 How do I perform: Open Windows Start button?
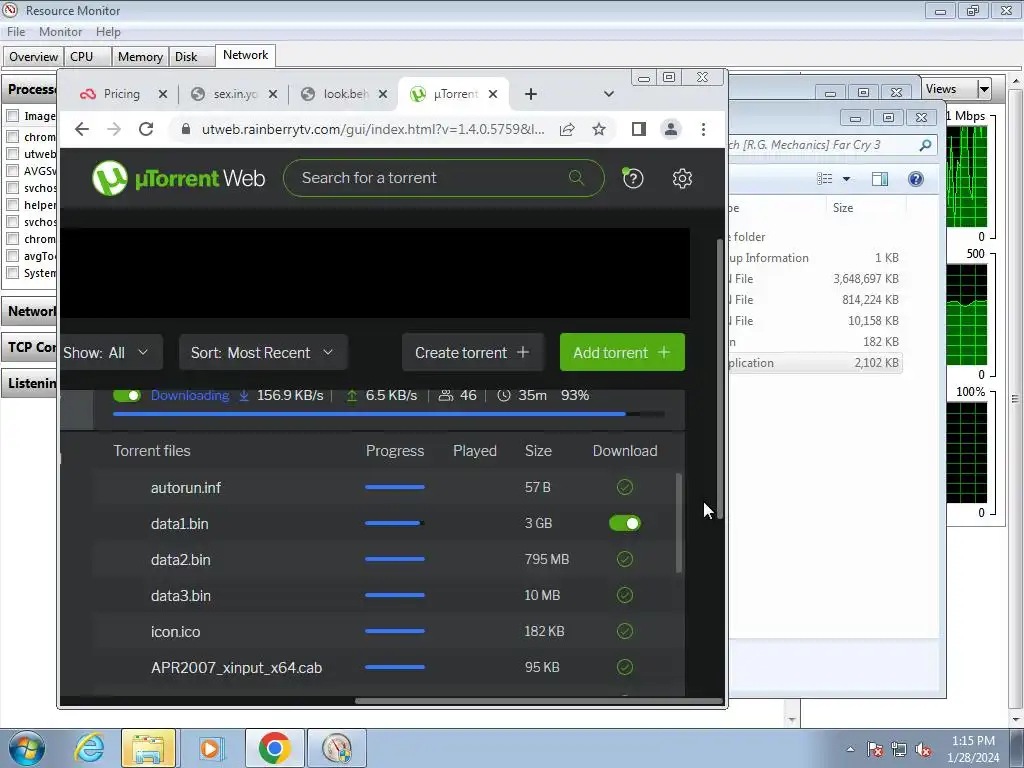pyautogui.click(x=27, y=748)
